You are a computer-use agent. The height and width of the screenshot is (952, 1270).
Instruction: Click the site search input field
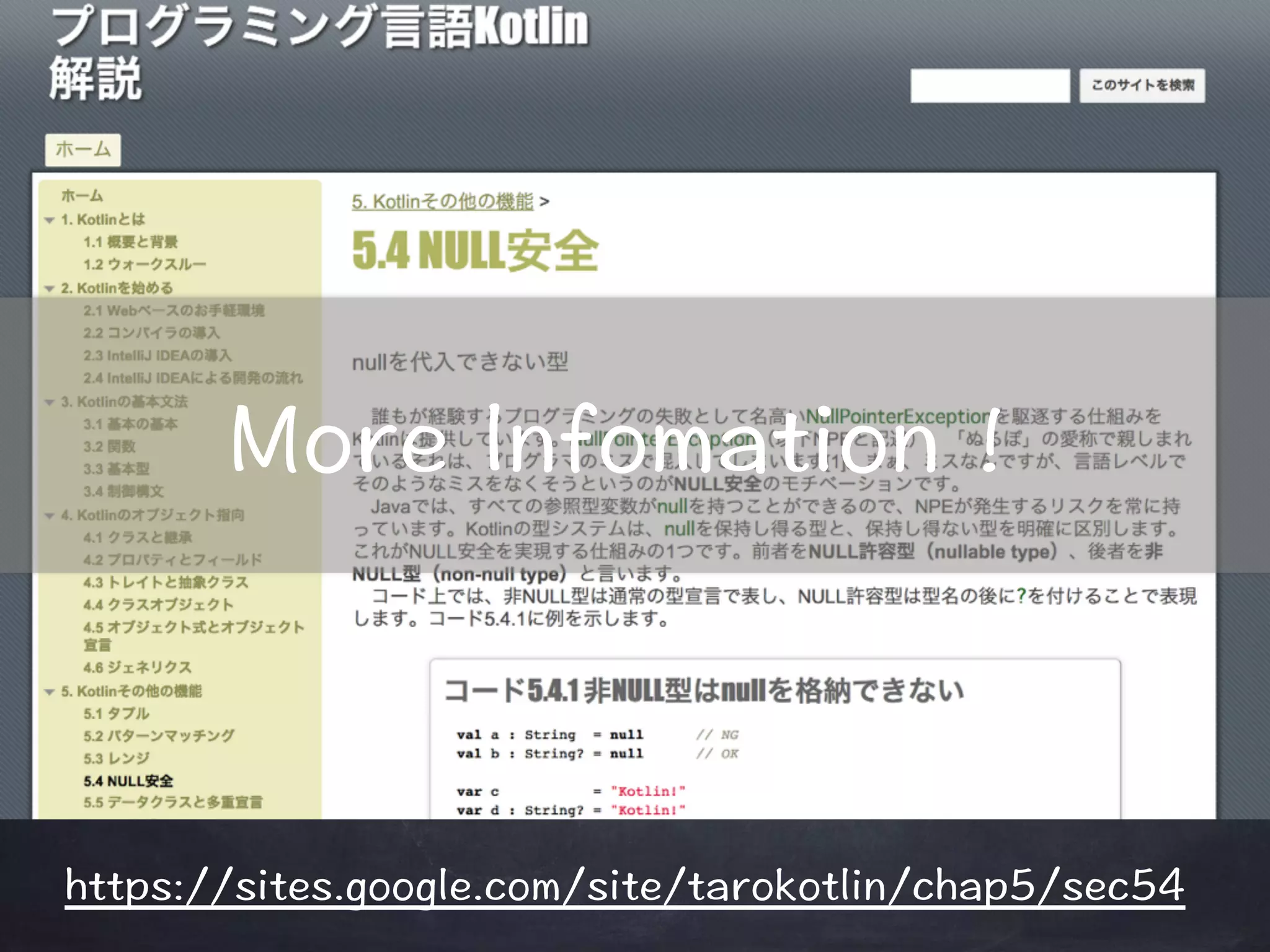pyautogui.click(x=990, y=86)
